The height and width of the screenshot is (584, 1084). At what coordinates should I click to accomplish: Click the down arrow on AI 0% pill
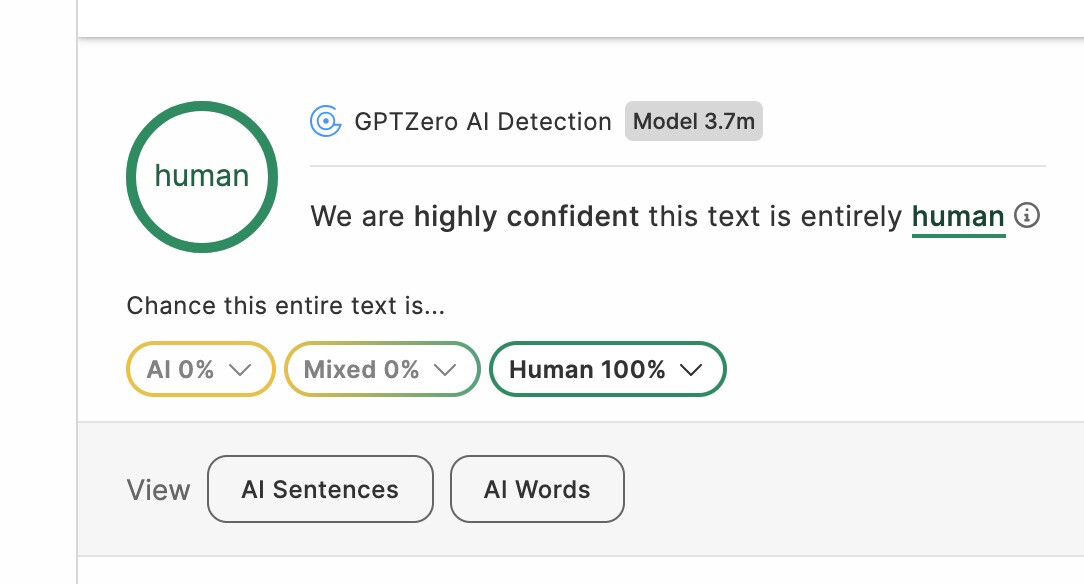[240, 369]
